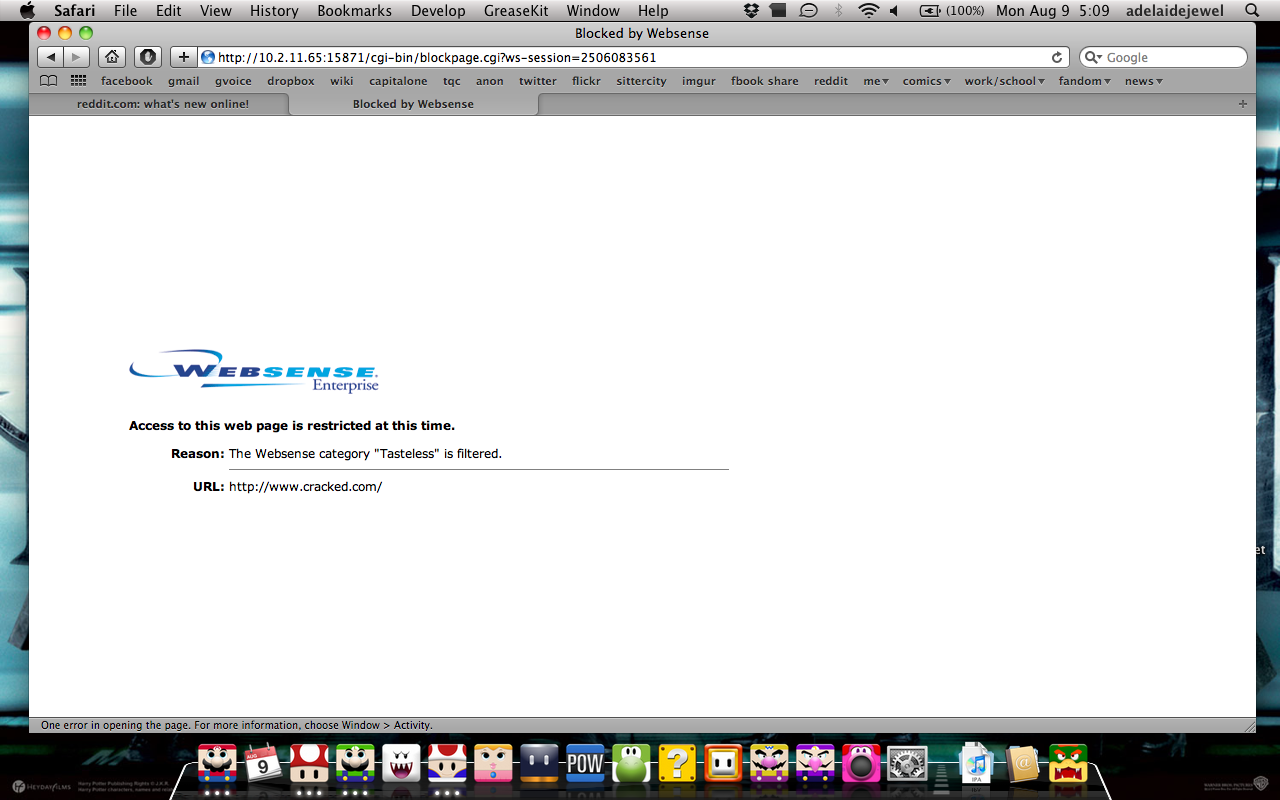Open the home page via house icon
This screenshot has height=800, width=1280.
(112, 57)
